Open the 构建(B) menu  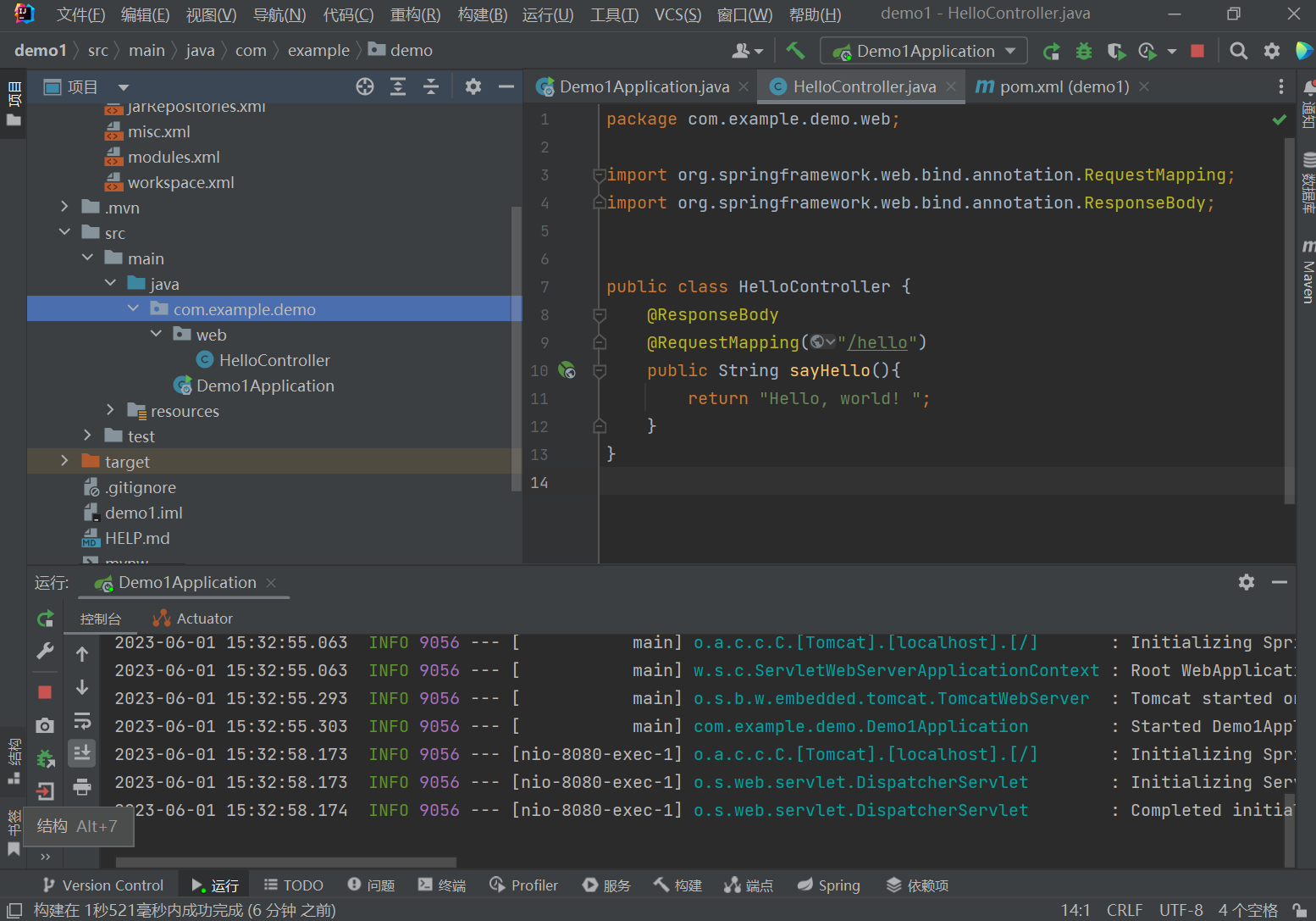pos(482,14)
